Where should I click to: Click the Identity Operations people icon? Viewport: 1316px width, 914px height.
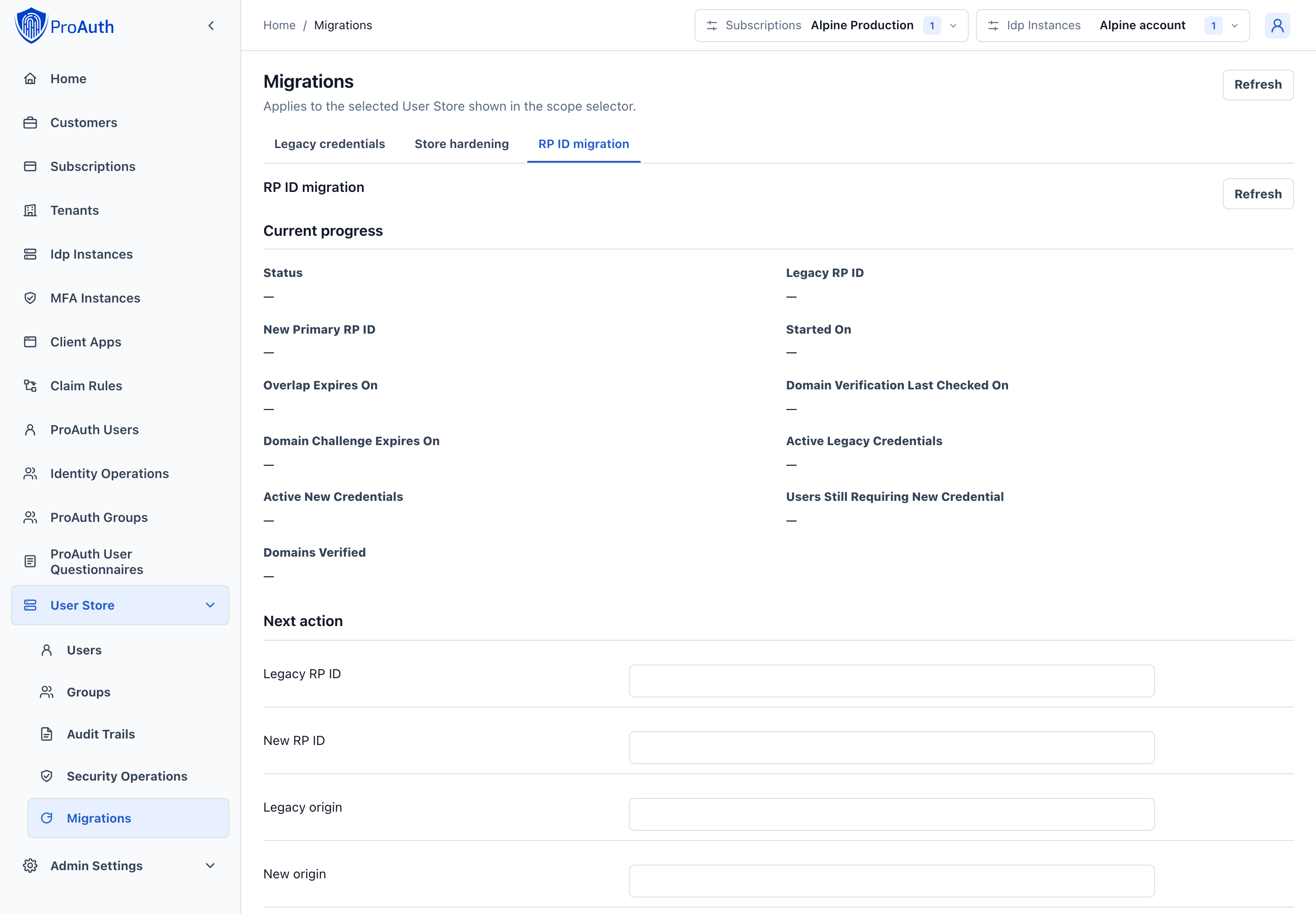coord(30,473)
